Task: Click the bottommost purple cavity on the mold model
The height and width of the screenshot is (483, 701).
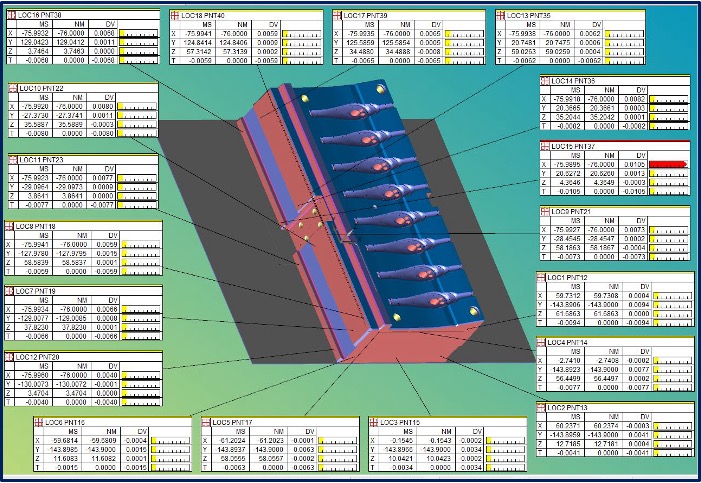Action: click(x=430, y=299)
